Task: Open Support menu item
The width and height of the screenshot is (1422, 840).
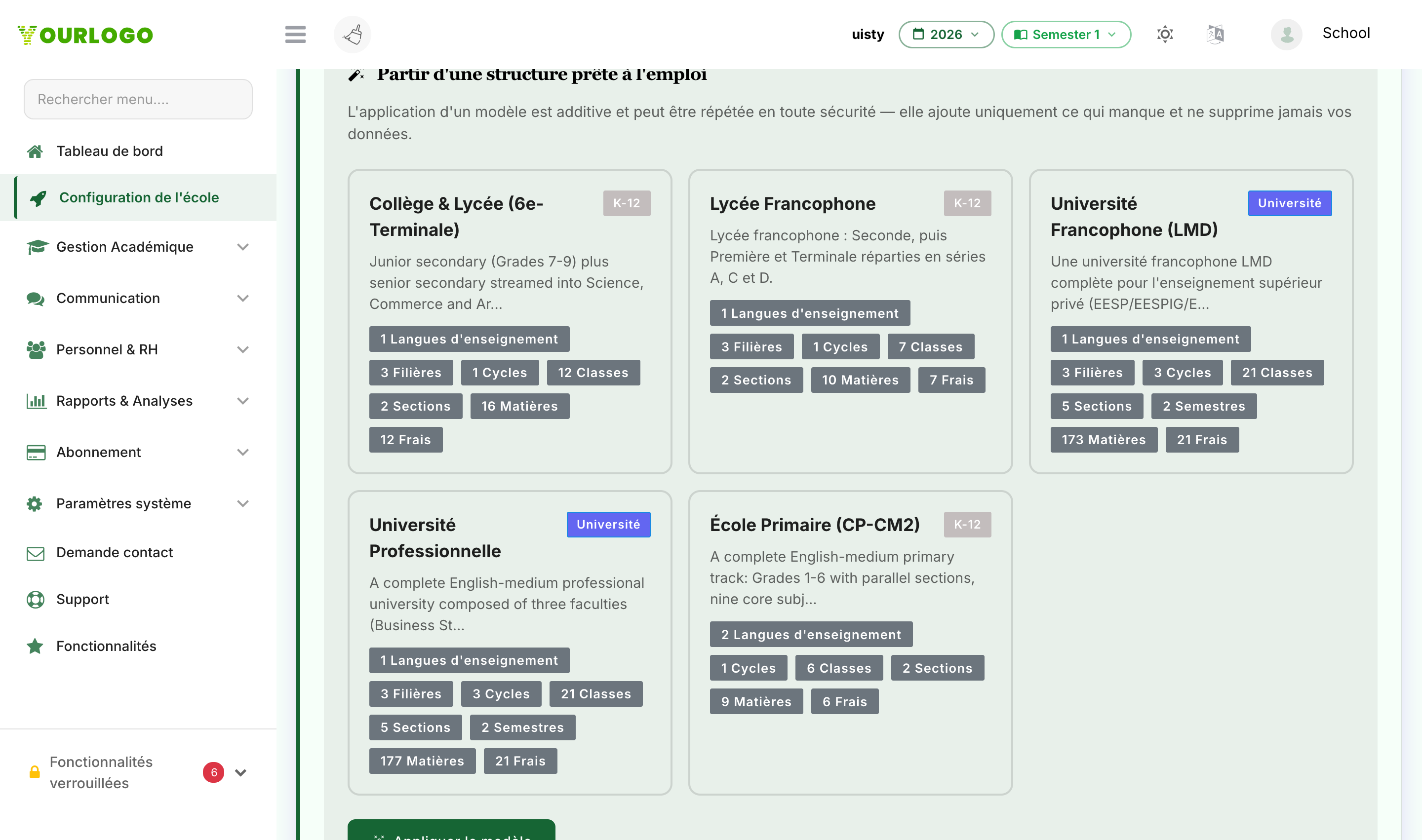Action: tap(138, 600)
